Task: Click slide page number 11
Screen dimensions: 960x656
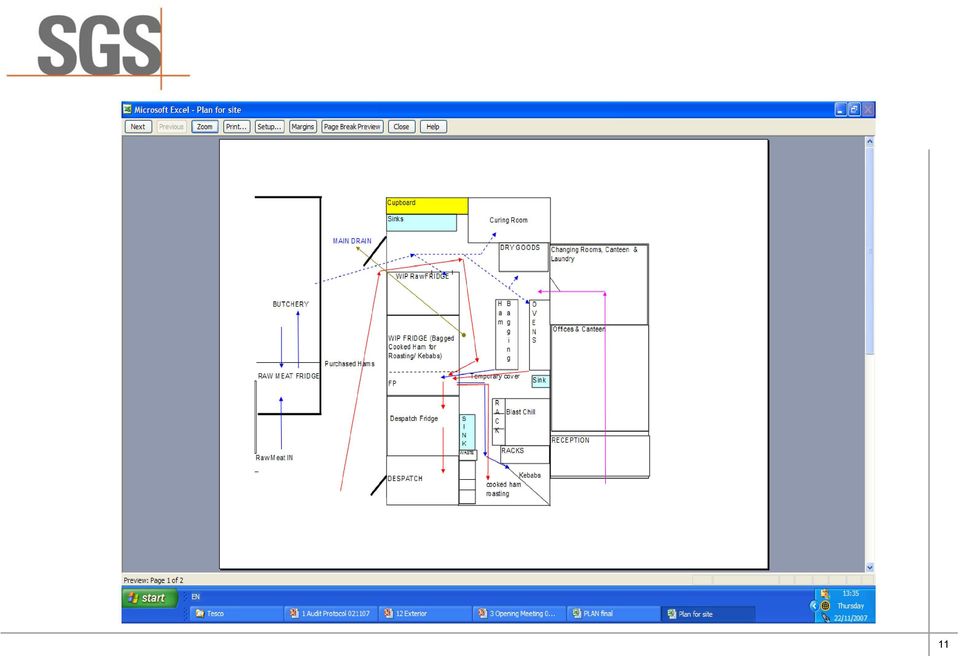Action: tap(943, 644)
